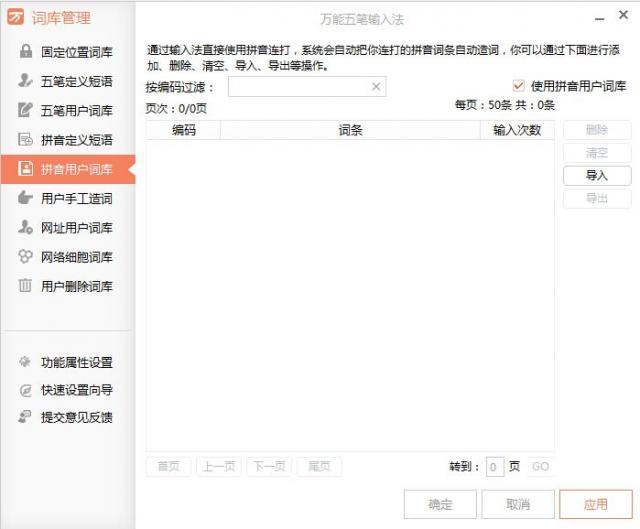Image resolution: width=640 pixels, height=529 pixels.
Task: Jump to 尾页 last page
Action: [319, 466]
